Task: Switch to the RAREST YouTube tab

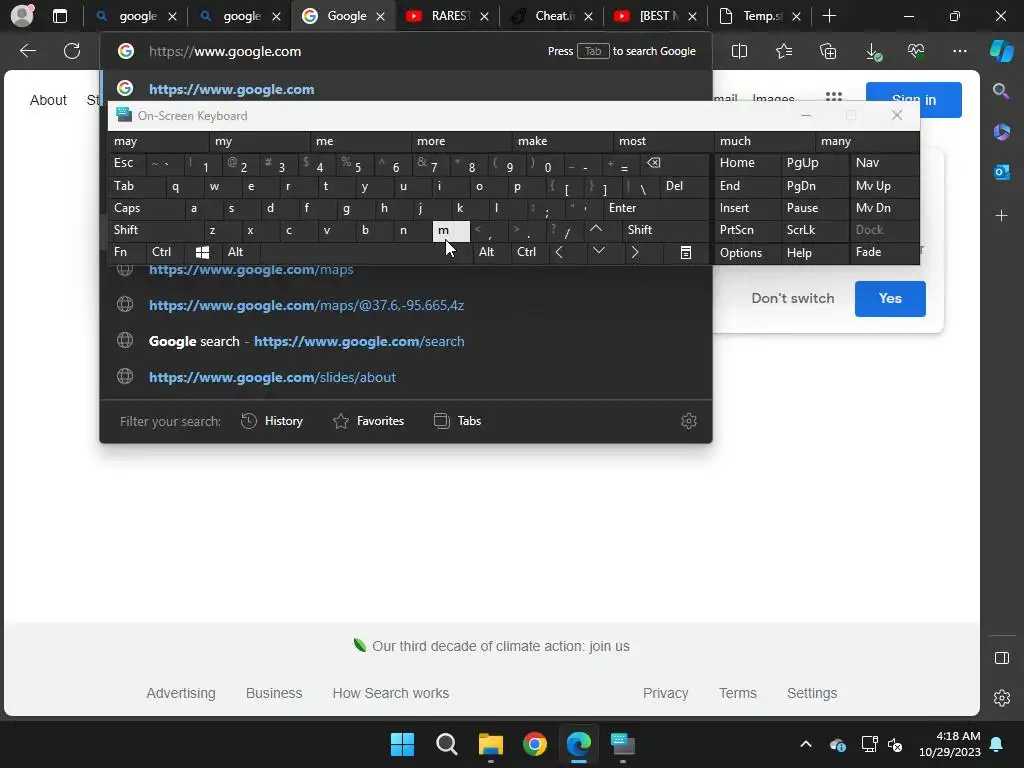Action: 447,16
